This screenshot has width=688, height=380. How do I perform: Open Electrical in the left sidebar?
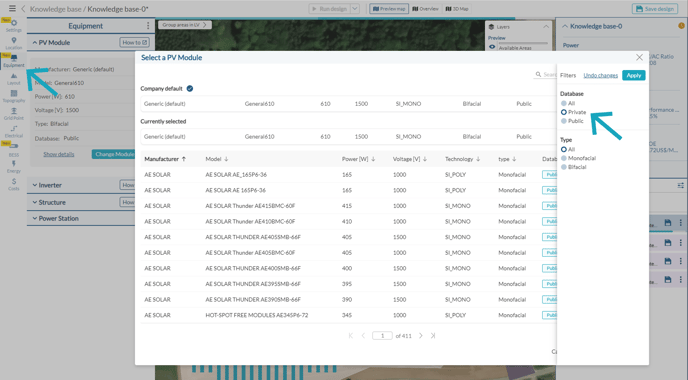[14, 132]
